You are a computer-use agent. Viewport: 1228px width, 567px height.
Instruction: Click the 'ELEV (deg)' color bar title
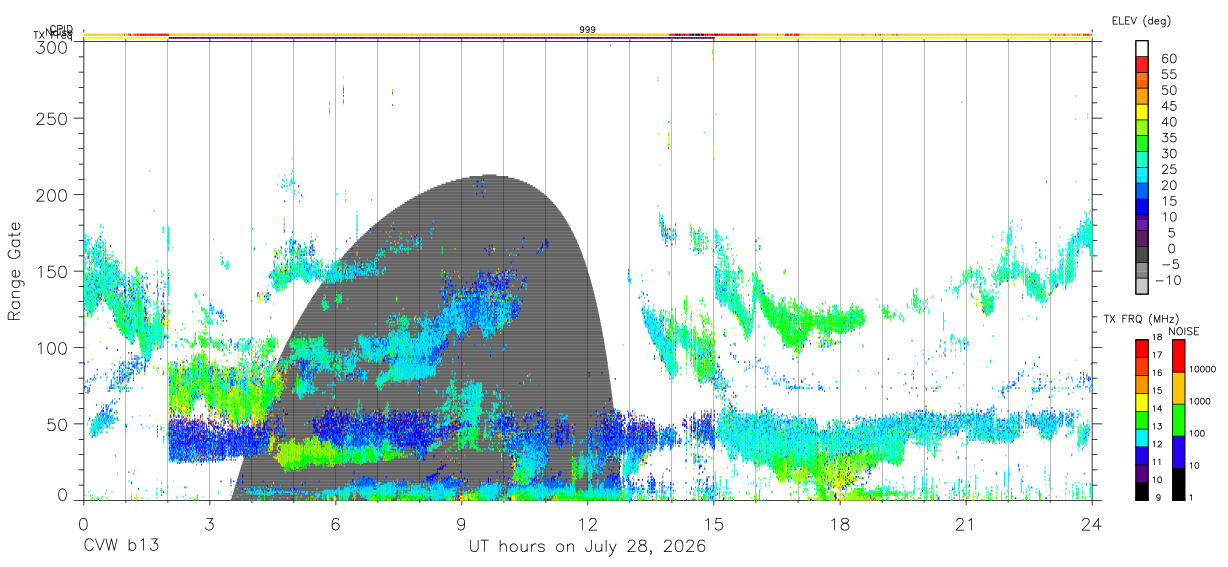pyautogui.click(x=1141, y=20)
